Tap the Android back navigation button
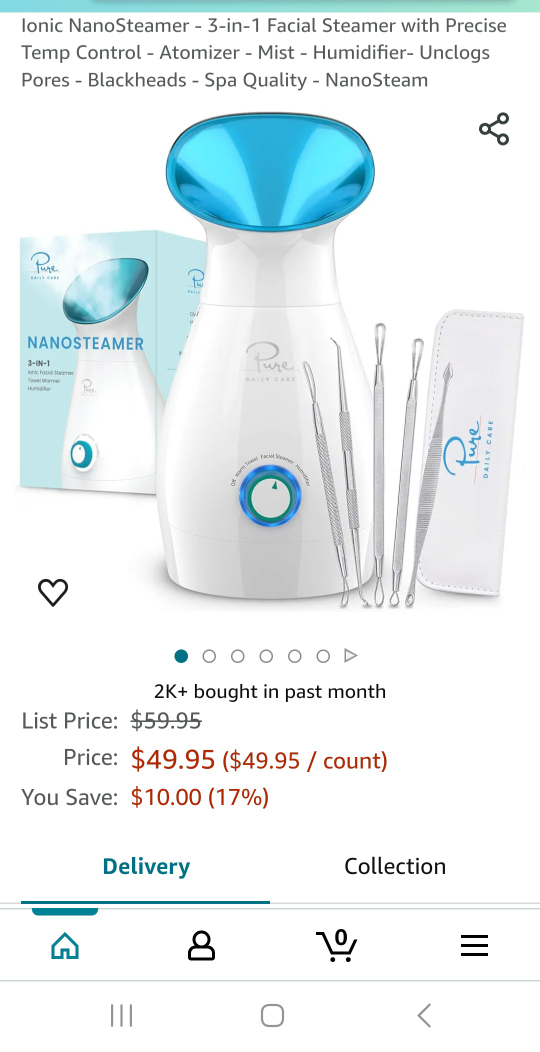Viewport: 540px width, 1052px height. tap(424, 1016)
